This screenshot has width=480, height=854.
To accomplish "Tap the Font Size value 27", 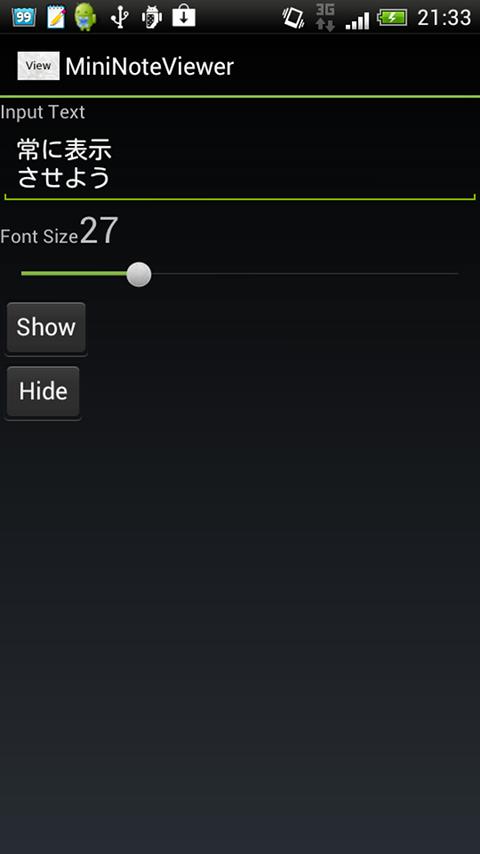I will [99, 231].
